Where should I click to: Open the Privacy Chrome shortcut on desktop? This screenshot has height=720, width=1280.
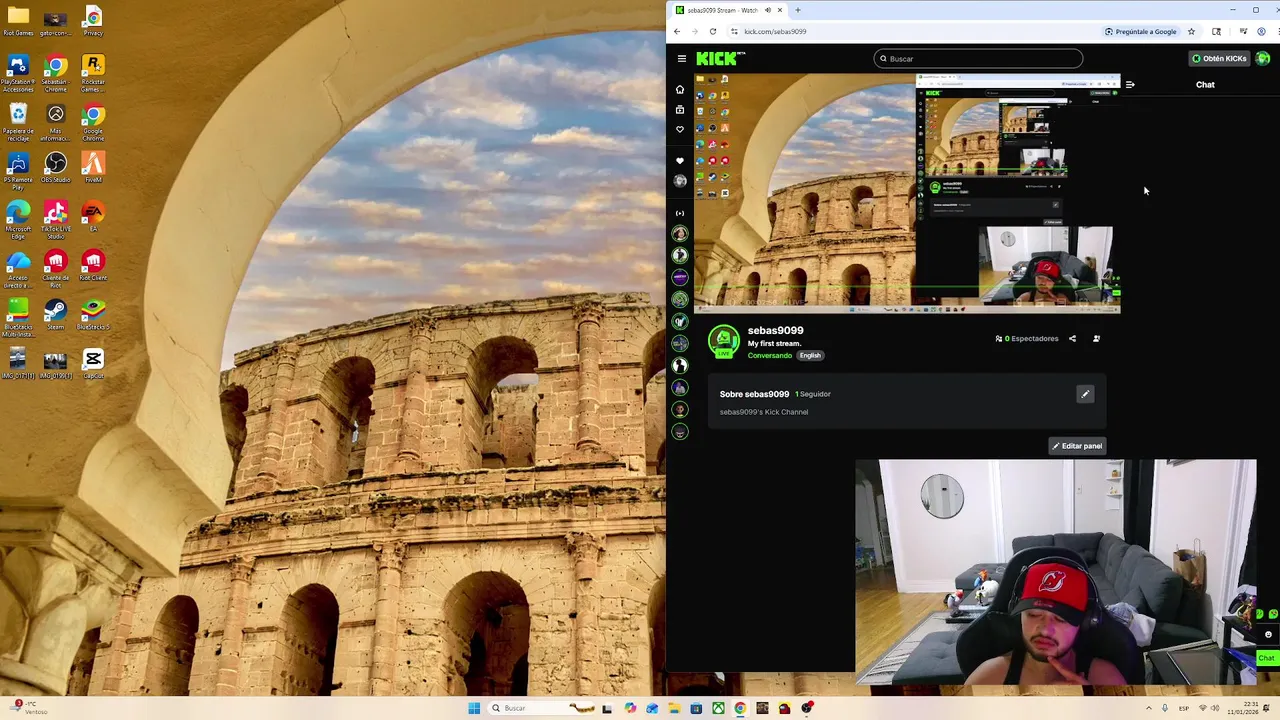pyautogui.click(x=93, y=21)
